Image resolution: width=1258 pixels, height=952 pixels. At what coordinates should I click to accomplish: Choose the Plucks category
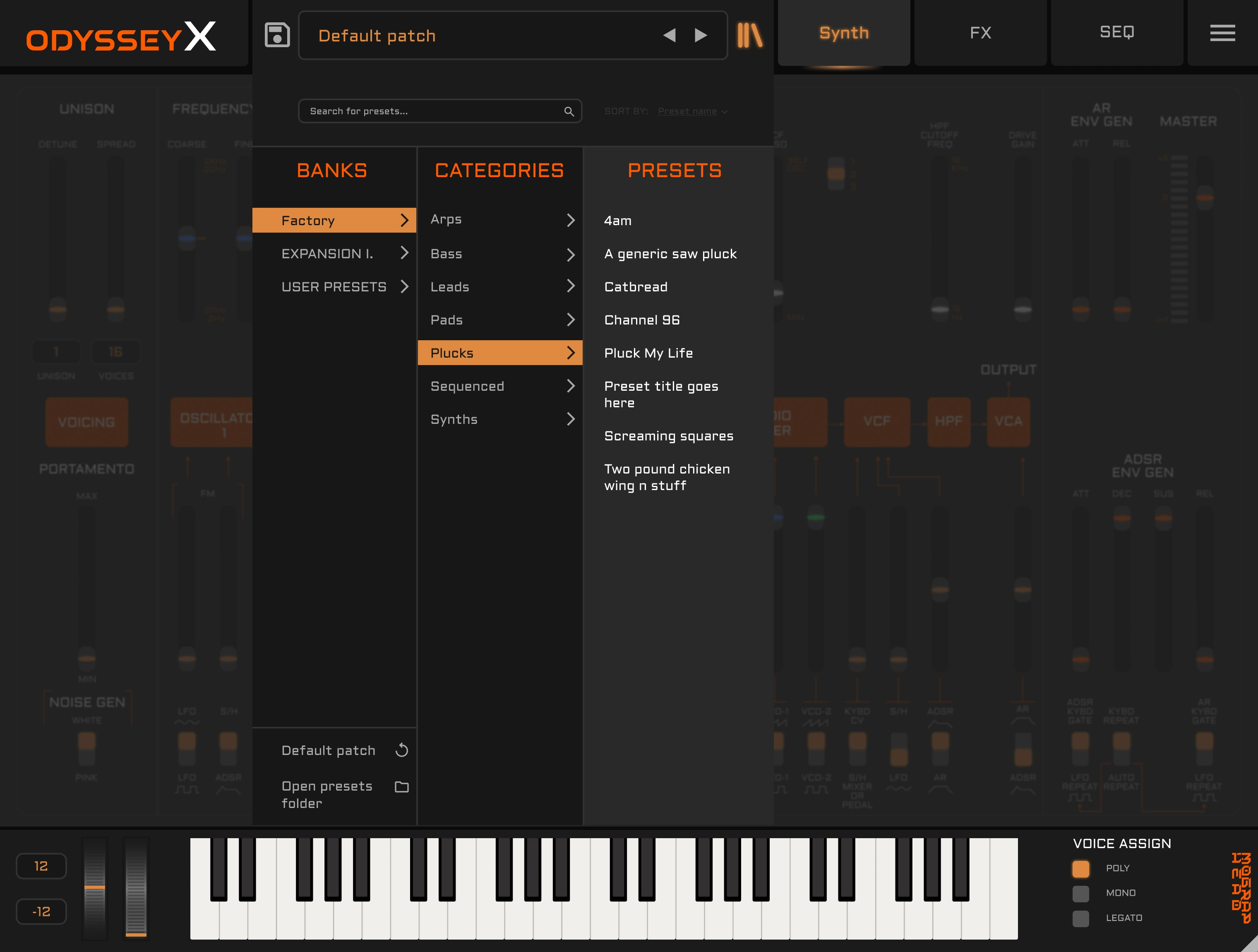point(500,353)
